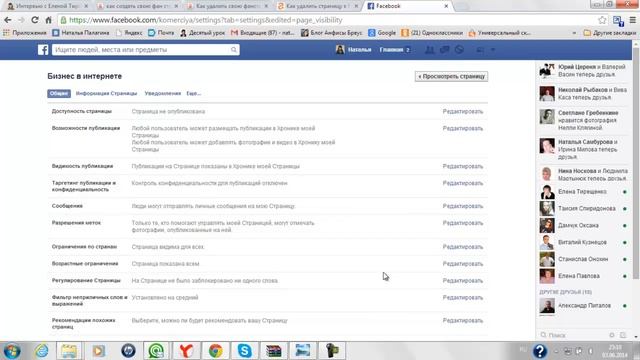640x360 pixels.
Task: Open notifications globe icon in header
Action: coord(459,50)
